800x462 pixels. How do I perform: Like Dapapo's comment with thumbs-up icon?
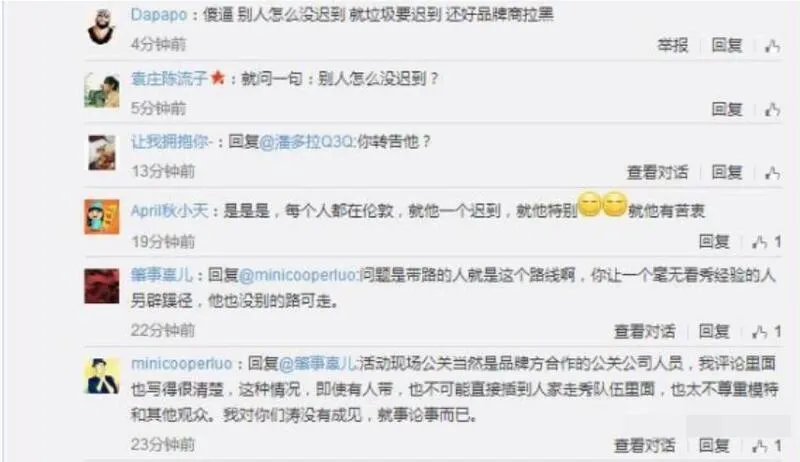(772, 46)
